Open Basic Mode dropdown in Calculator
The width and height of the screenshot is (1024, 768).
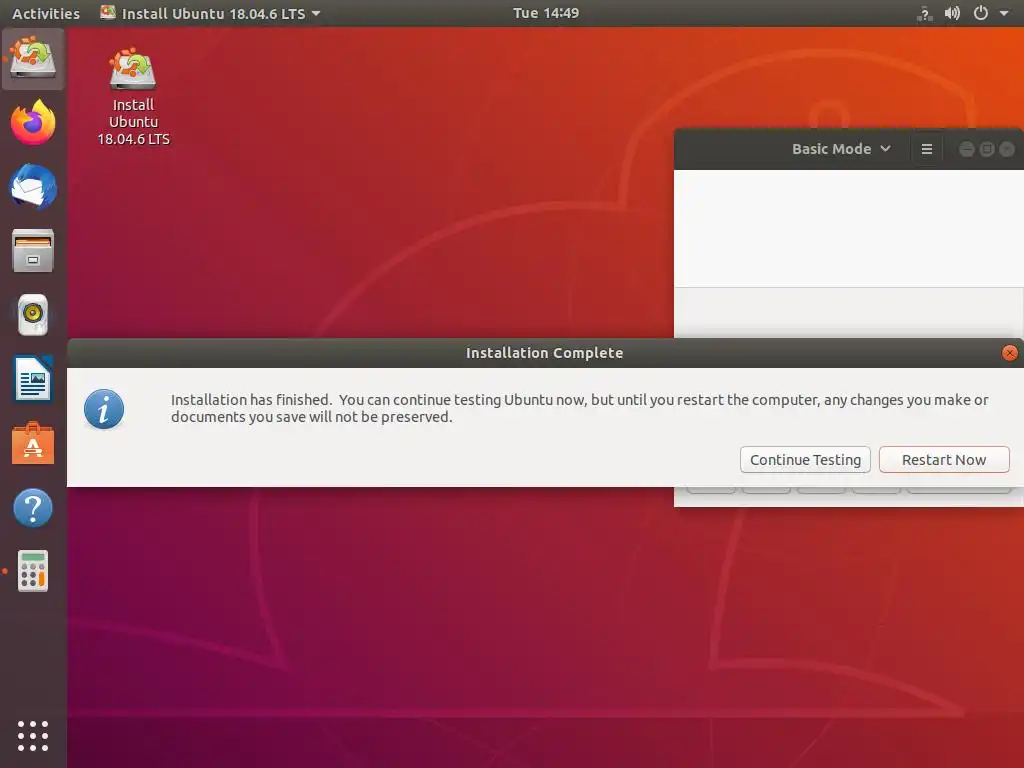click(841, 149)
